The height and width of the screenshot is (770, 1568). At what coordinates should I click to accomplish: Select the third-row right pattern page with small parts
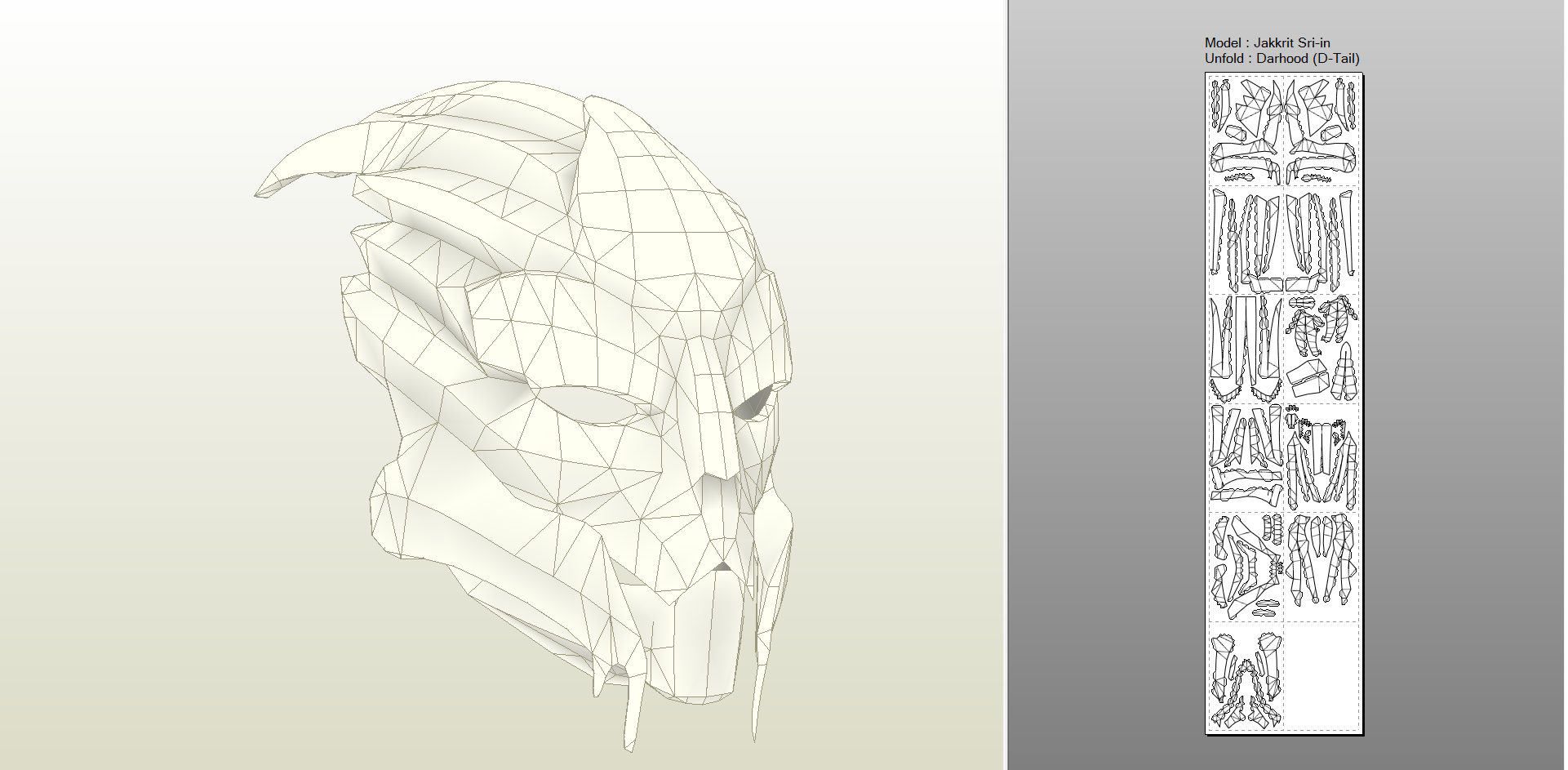click(1321, 349)
